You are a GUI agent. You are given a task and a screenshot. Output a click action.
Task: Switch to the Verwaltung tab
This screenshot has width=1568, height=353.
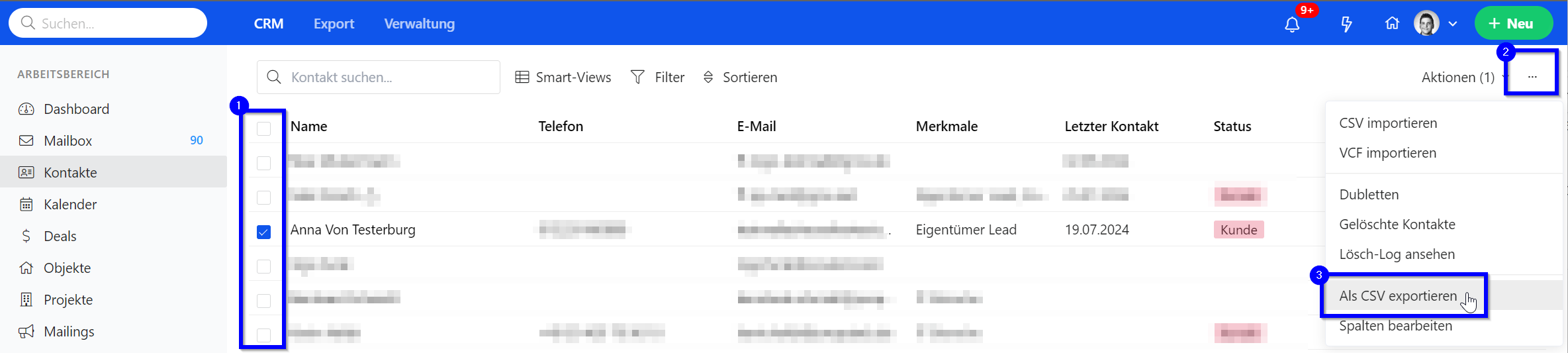[x=420, y=24]
